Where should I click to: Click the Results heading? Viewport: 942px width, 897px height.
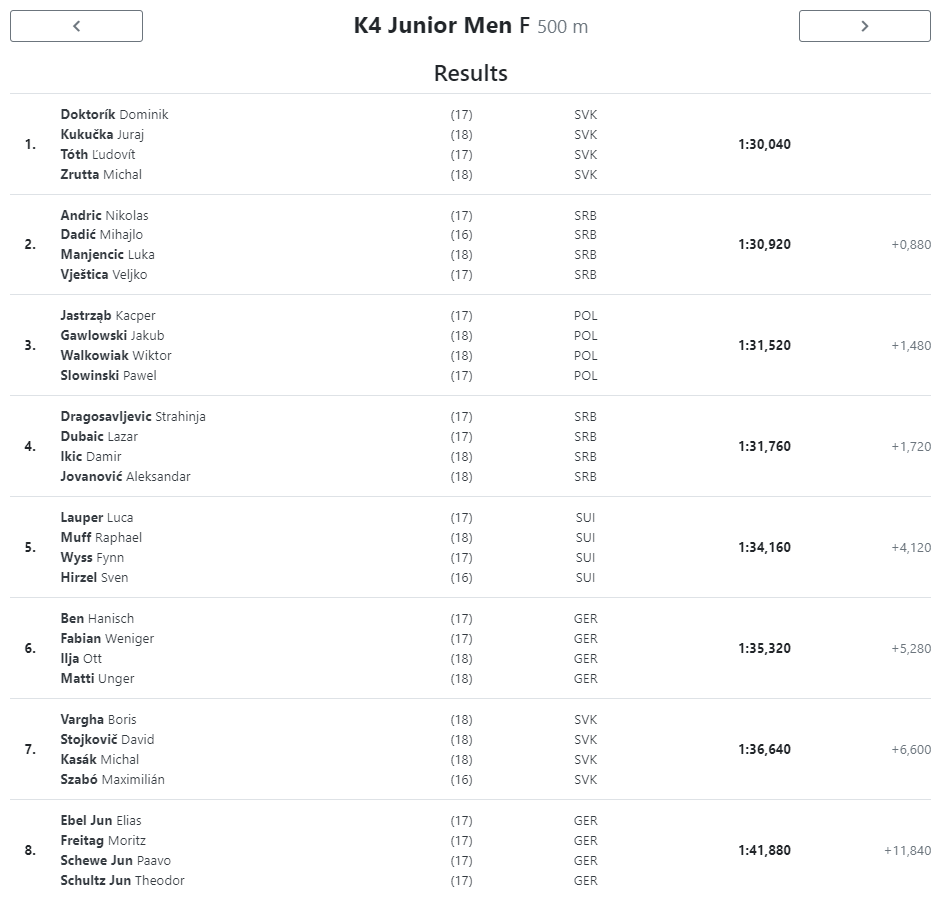coord(471,73)
